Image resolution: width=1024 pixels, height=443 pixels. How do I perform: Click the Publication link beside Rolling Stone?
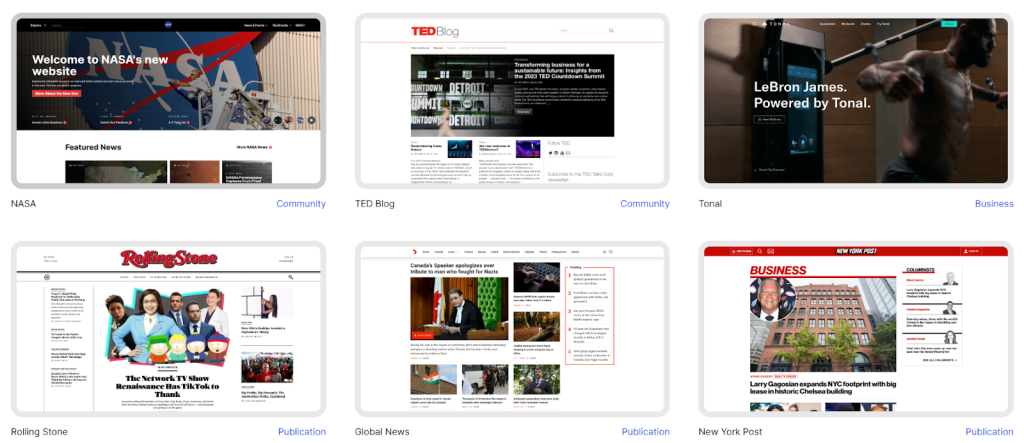point(302,432)
